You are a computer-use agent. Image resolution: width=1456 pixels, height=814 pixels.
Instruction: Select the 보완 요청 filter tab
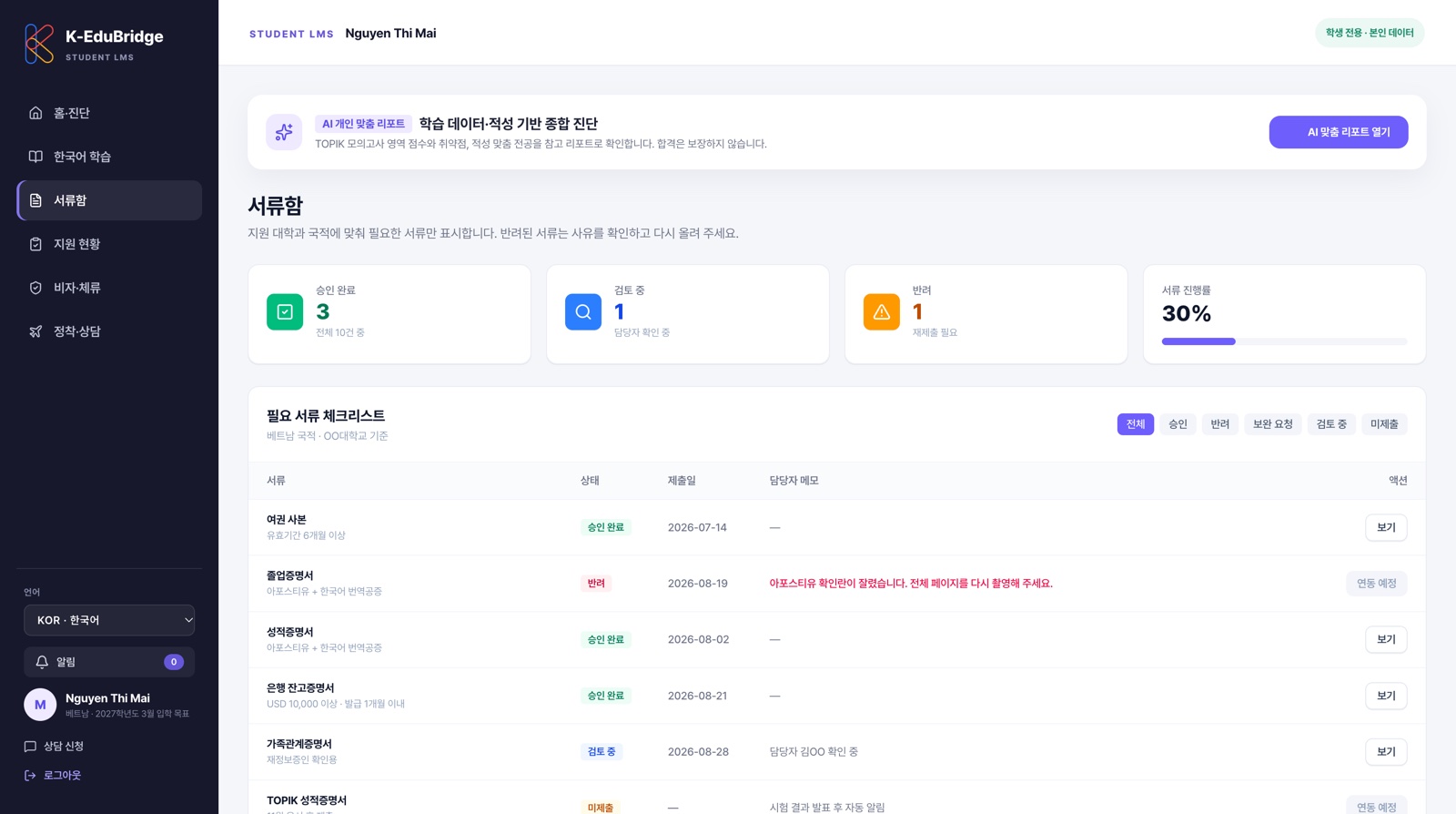1273,424
